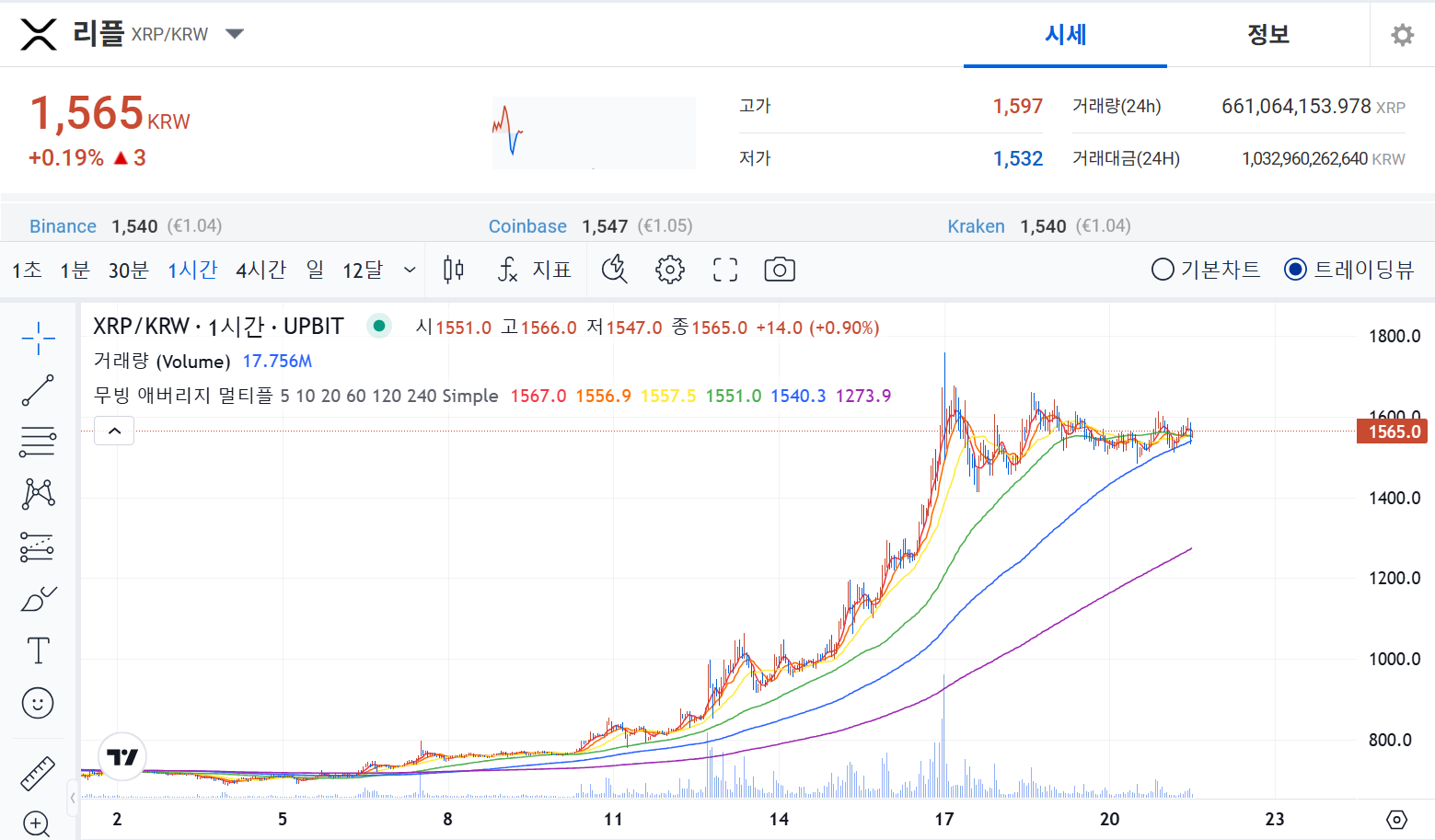This screenshot has width=1435, height=840.
Task: Select the pattern drawing tool
Action: 39,494
